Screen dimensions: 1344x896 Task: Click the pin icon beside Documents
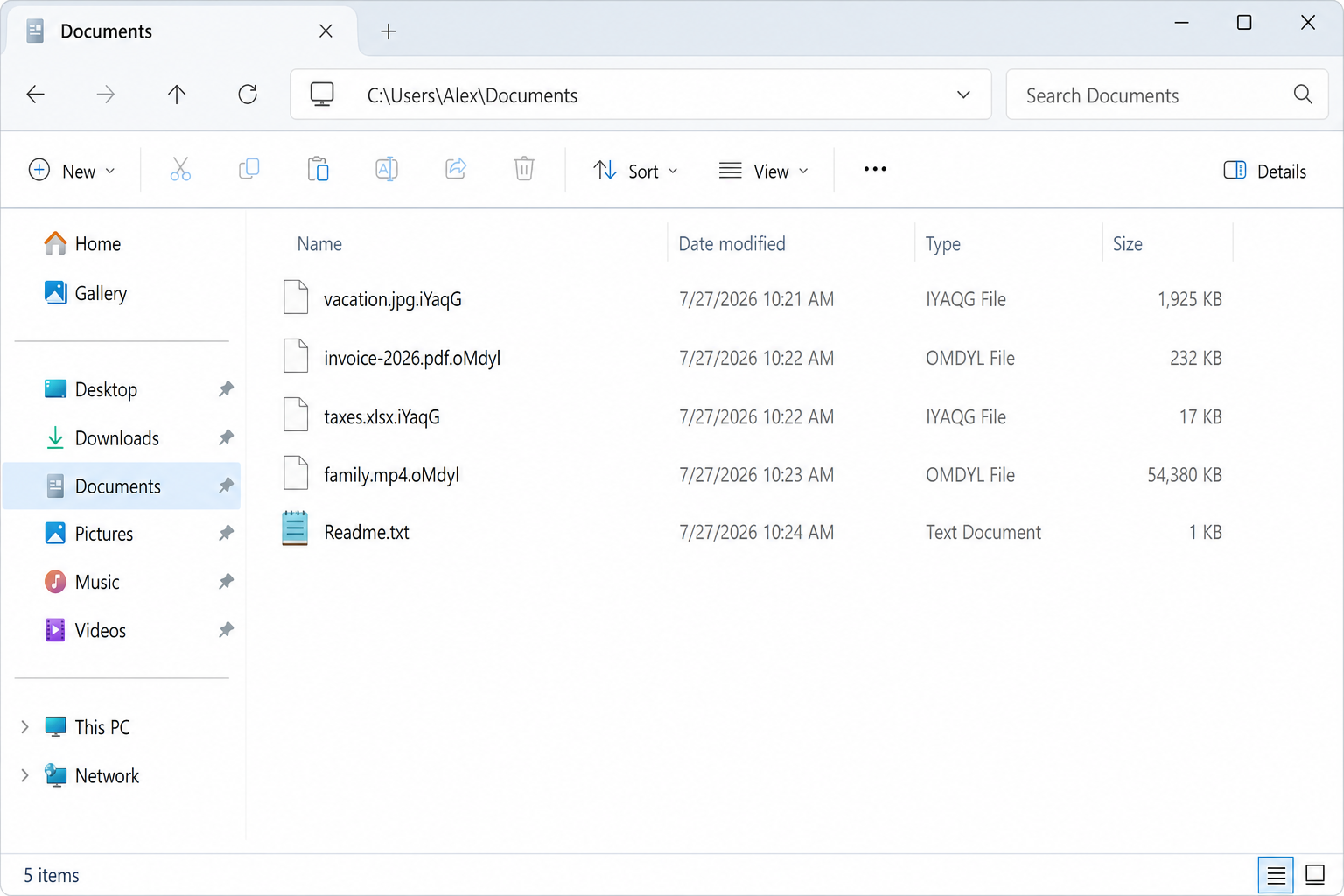(226, 486)
